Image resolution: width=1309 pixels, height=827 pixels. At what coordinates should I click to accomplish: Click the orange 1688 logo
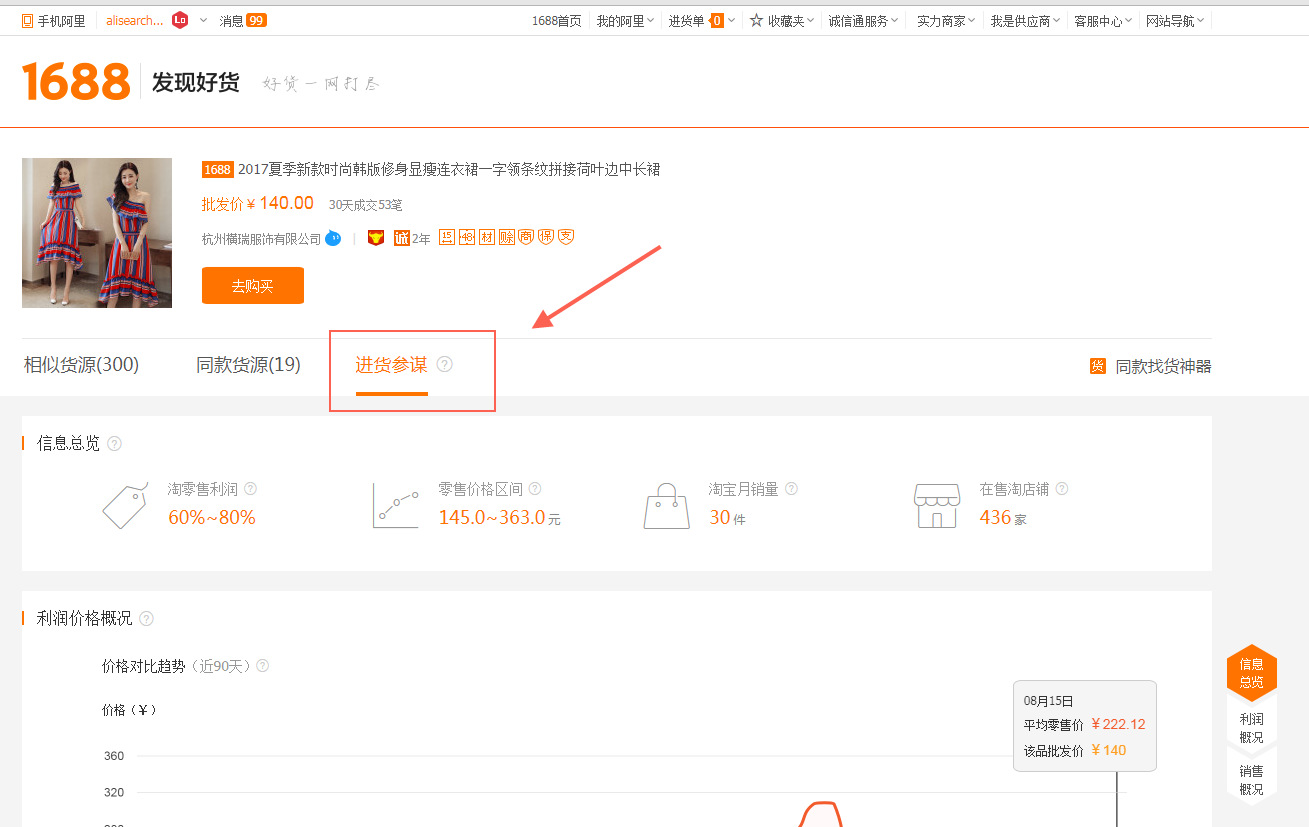coord(76,82)
